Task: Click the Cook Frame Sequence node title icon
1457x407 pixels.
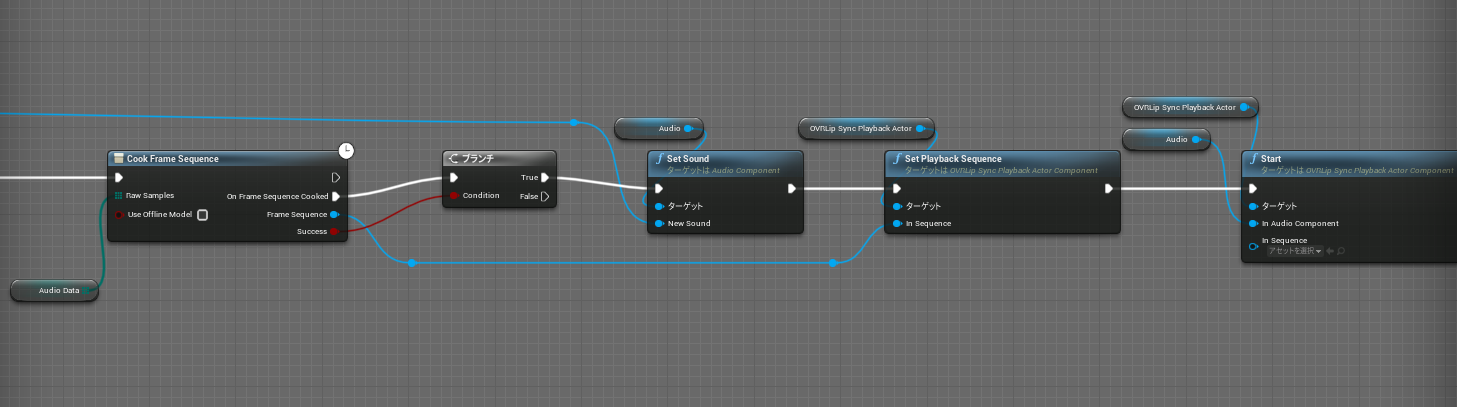Action: [x=118, y=159]
